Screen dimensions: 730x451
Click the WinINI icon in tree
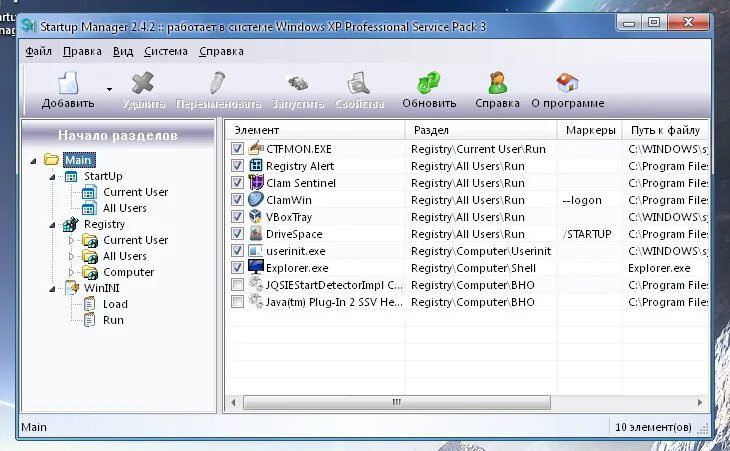point(71,288)
